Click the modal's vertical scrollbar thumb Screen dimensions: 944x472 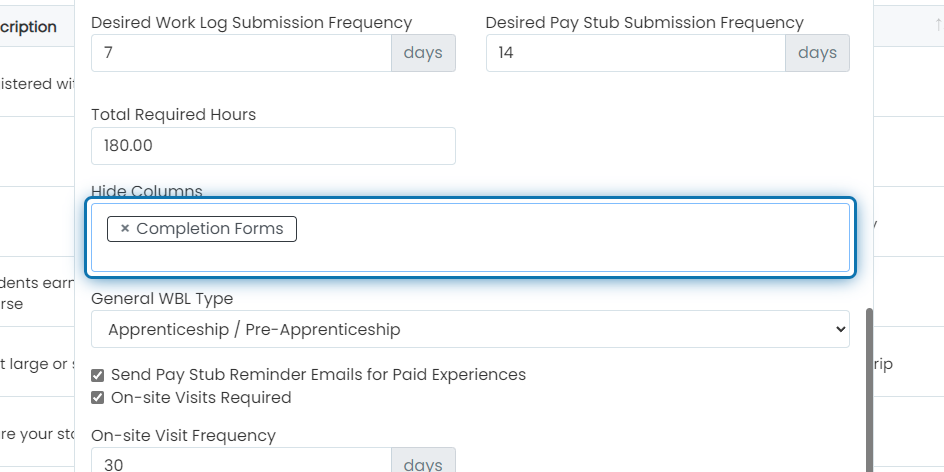(869, 390)
